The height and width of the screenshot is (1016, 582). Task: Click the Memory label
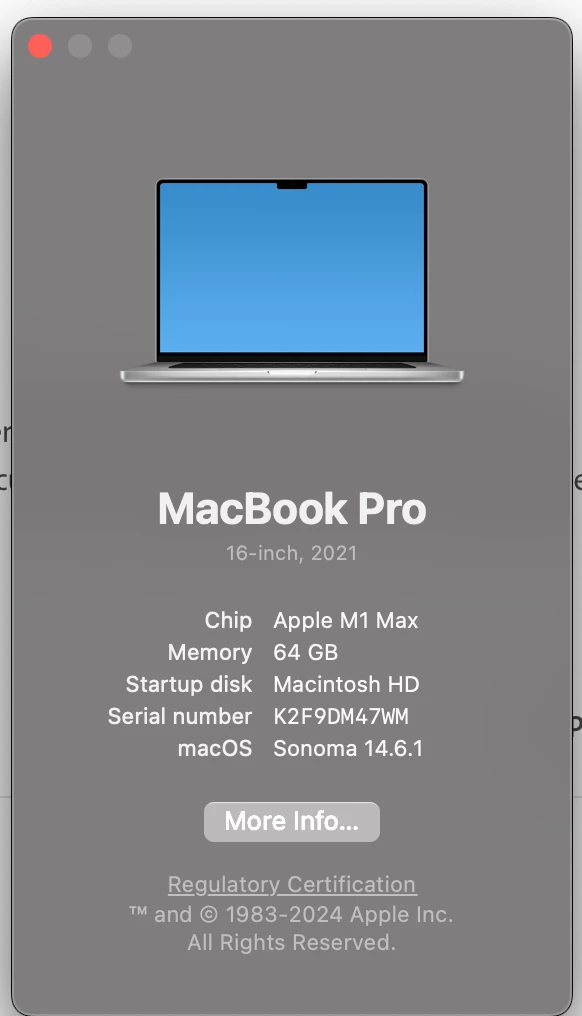click(x=210, y=652)
